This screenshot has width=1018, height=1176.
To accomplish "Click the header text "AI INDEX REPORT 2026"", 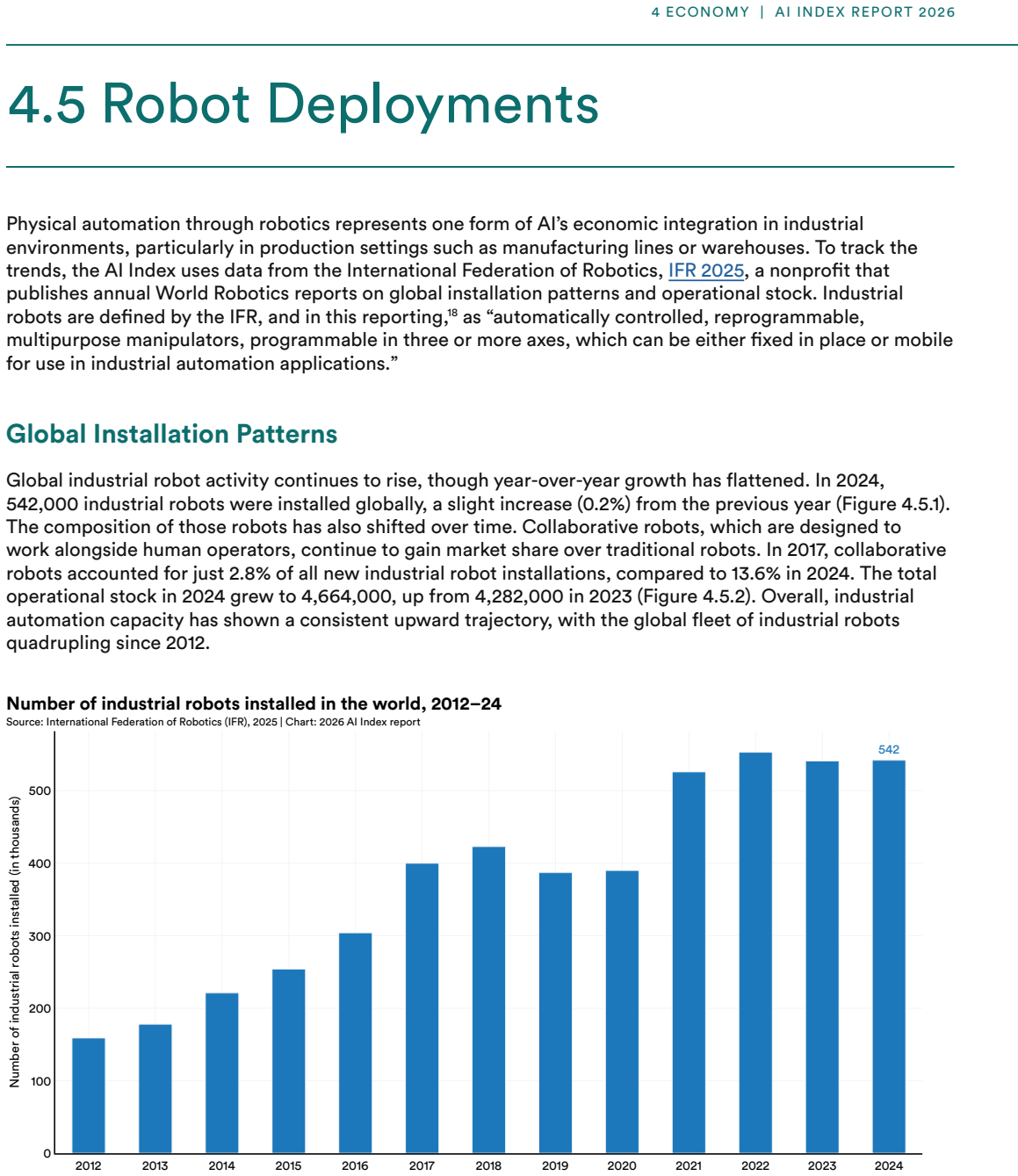I will (x=865, y=12).
